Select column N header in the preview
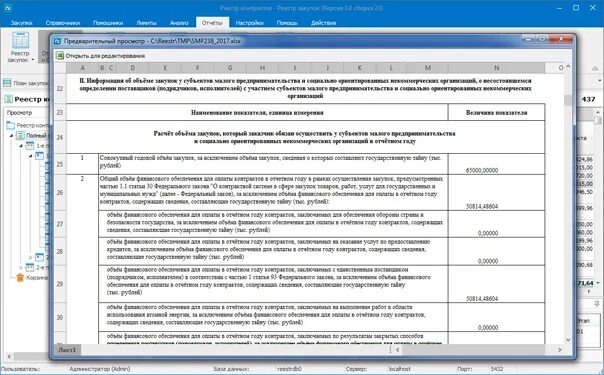604x375 pixels. pyautogui.click(x=497, y=68)
